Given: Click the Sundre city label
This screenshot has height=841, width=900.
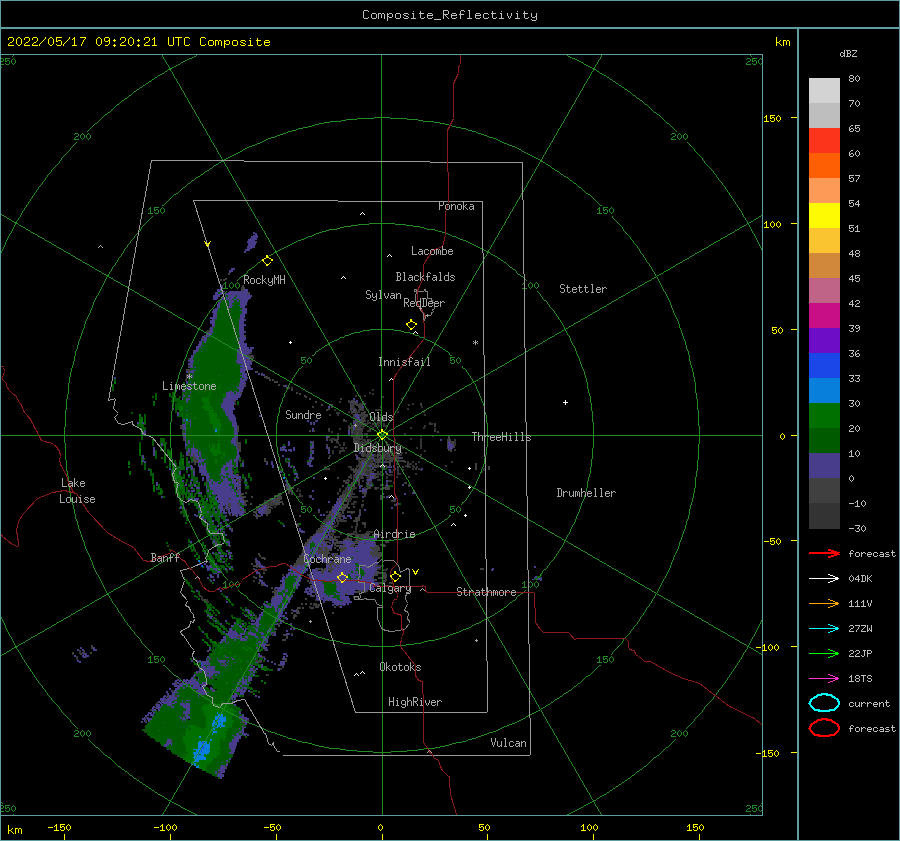Looking at the screenshot, I should pyautogui.click(x=303, y=414).
